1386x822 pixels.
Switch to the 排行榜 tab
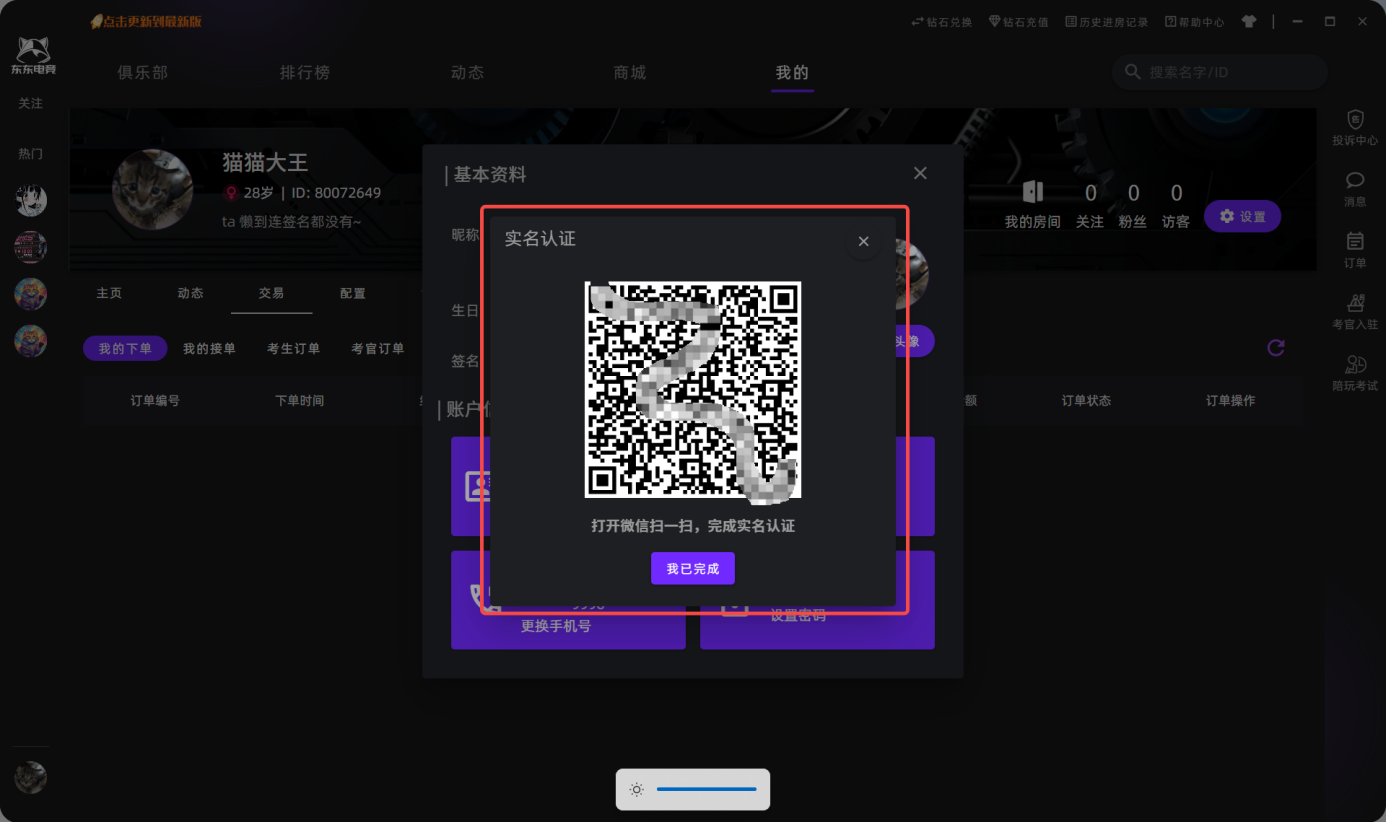(305, 72)
